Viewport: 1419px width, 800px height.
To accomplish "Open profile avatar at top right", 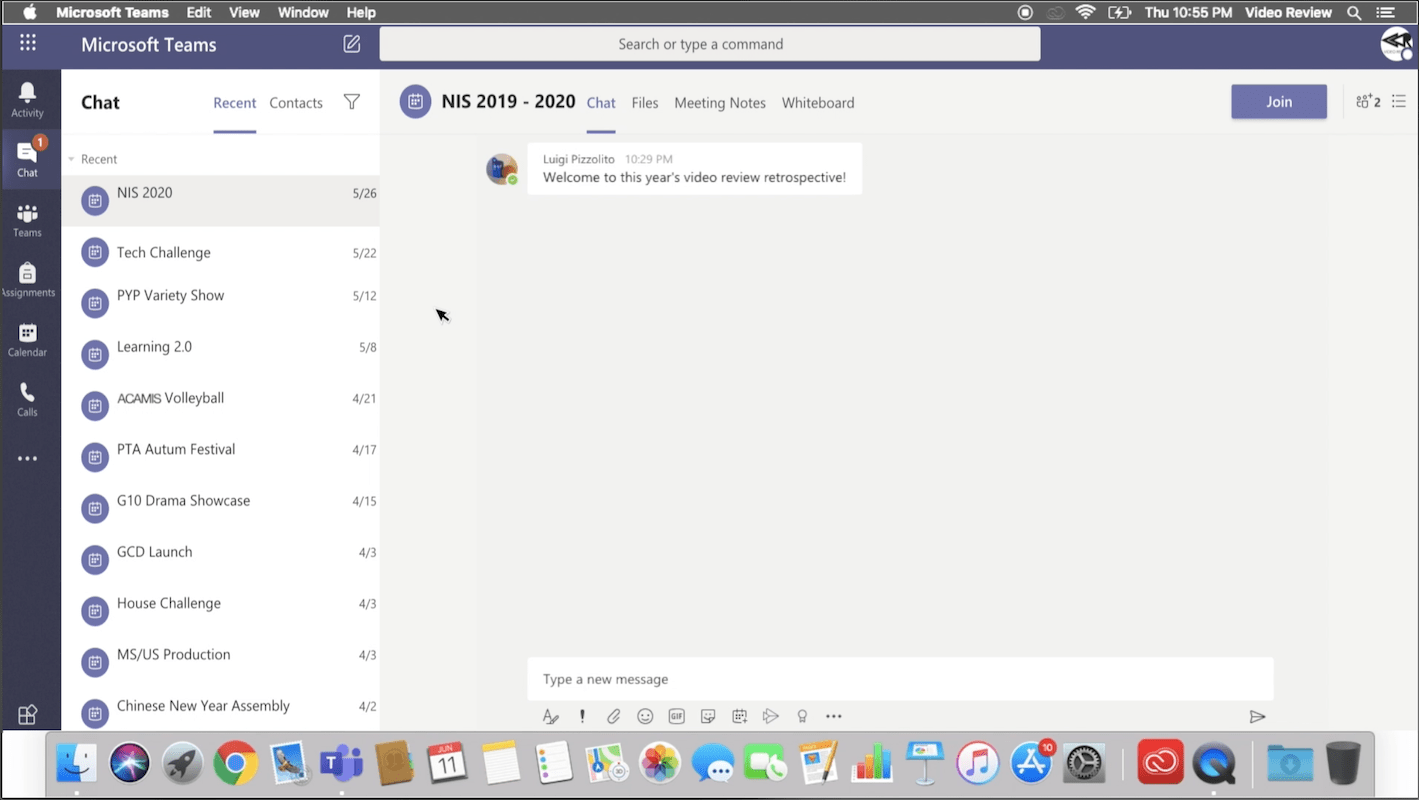I will point(1397,44).
